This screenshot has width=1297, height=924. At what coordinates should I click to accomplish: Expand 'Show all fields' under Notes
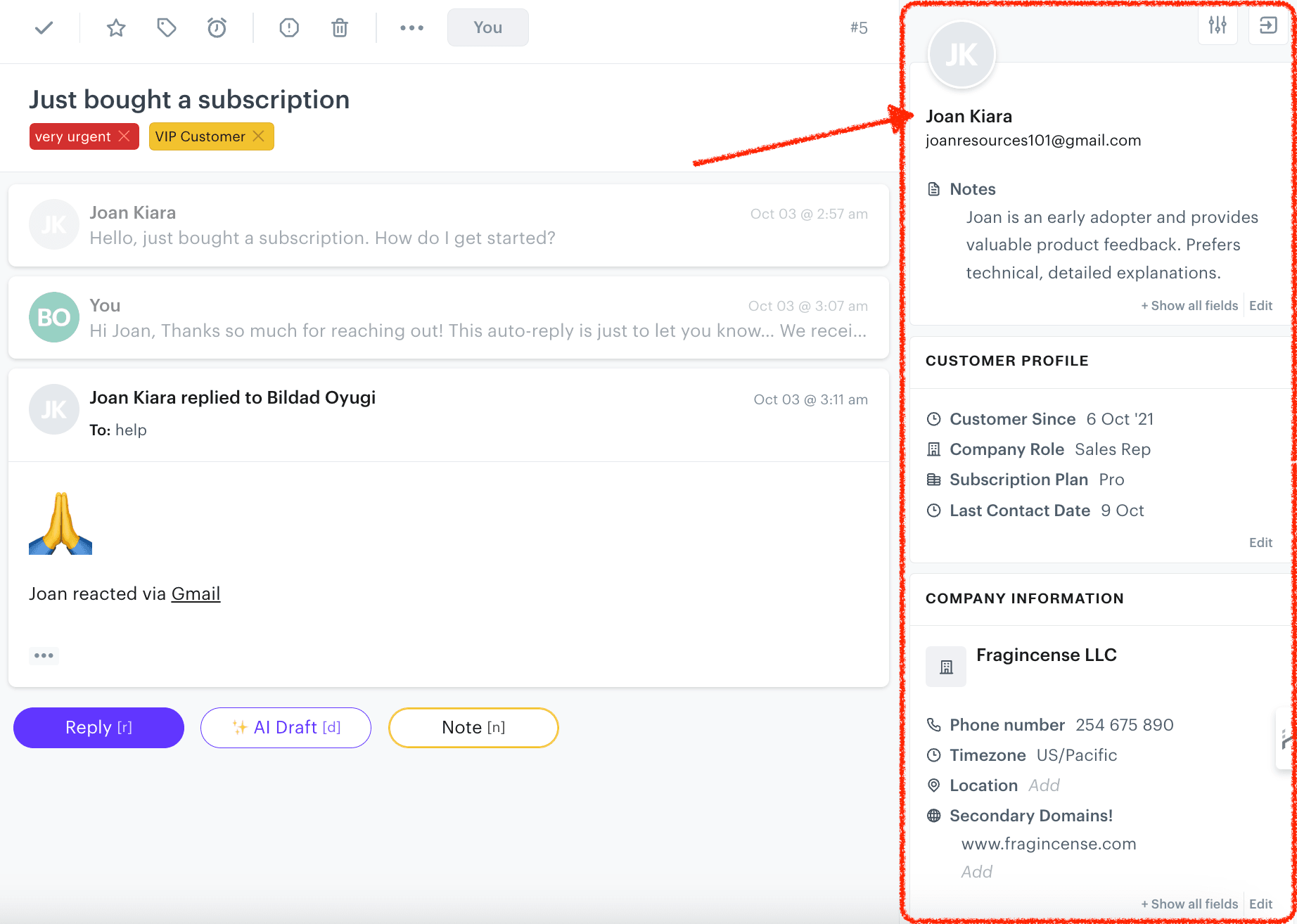coord(1189,305)
